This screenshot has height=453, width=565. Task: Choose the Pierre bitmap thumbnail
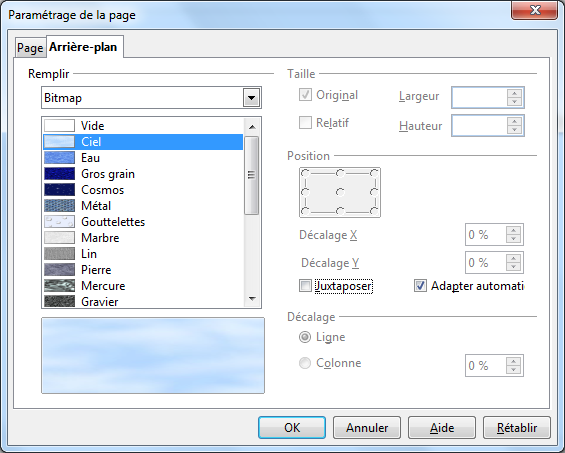pos(59,270)
